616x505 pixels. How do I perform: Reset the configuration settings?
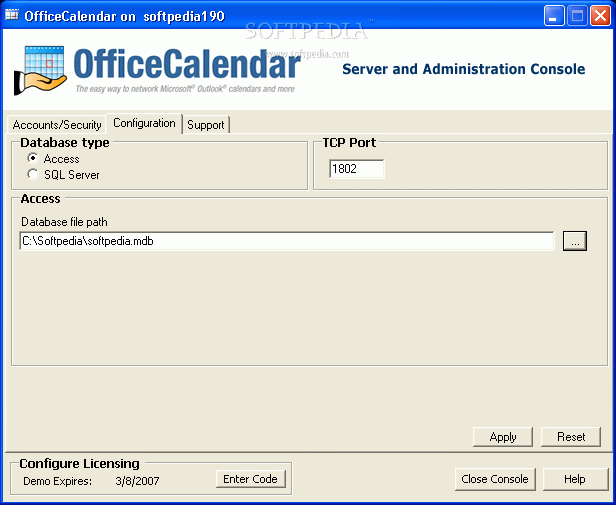pos(571,437)
